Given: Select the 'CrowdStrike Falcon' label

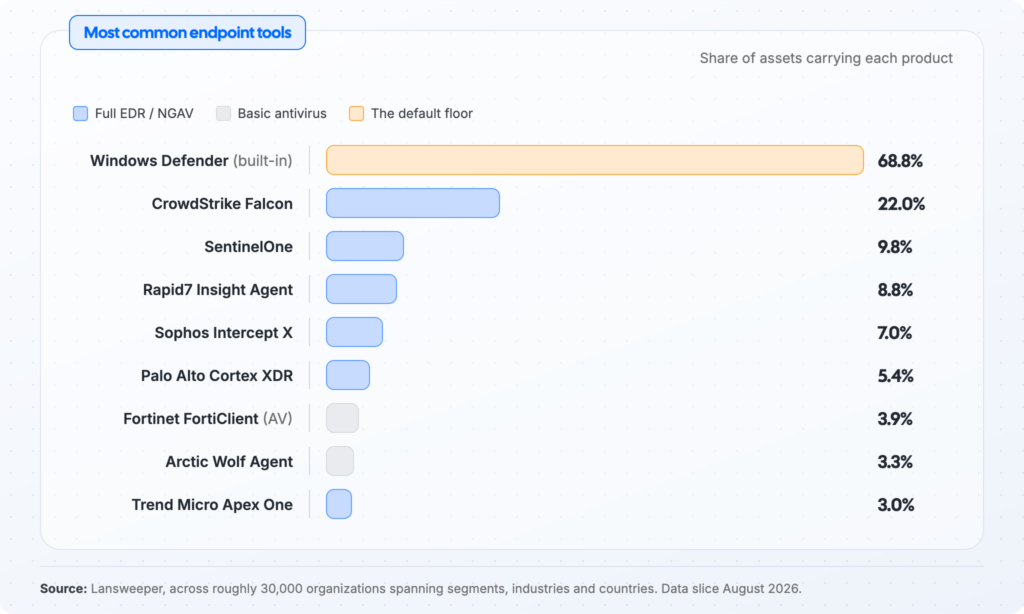Looking at the screenshot, I should click(222, 204).
